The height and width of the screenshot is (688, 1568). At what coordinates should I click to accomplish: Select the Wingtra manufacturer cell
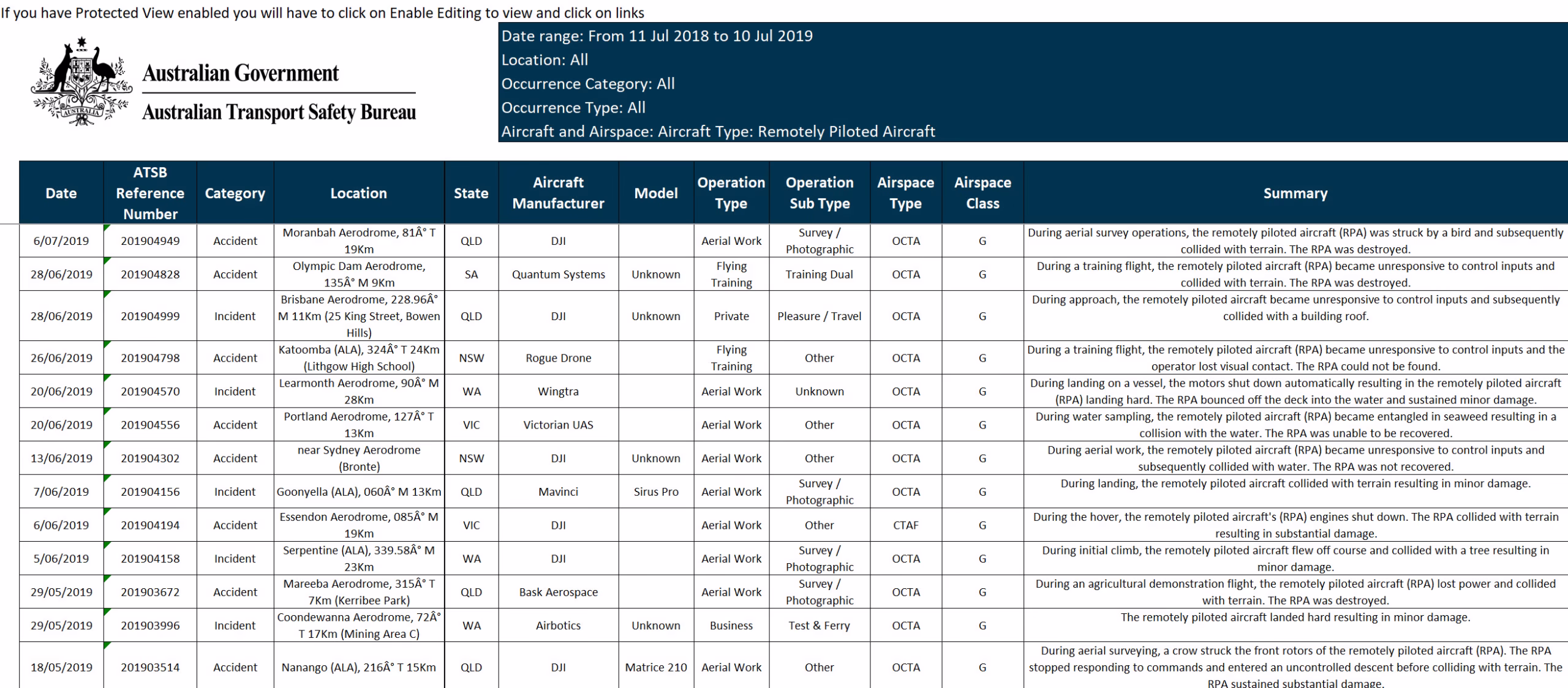pyautogui.click(x=558, y=391)
